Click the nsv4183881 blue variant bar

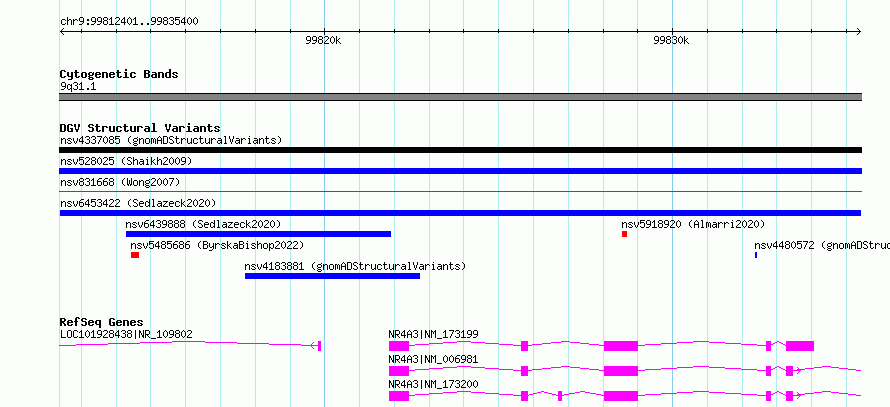tap(332, 276)
